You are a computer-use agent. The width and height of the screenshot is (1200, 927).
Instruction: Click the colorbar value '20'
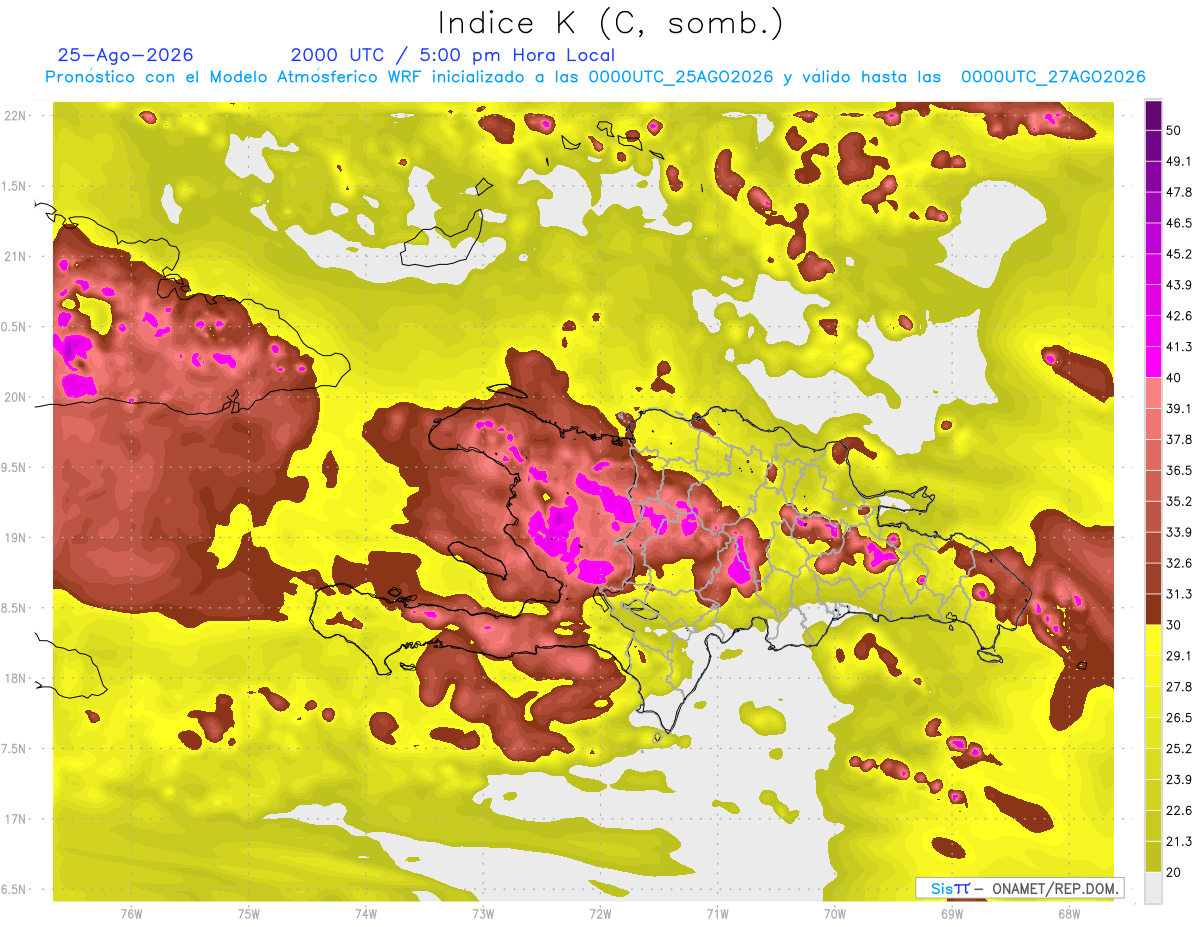point(1176,872)
